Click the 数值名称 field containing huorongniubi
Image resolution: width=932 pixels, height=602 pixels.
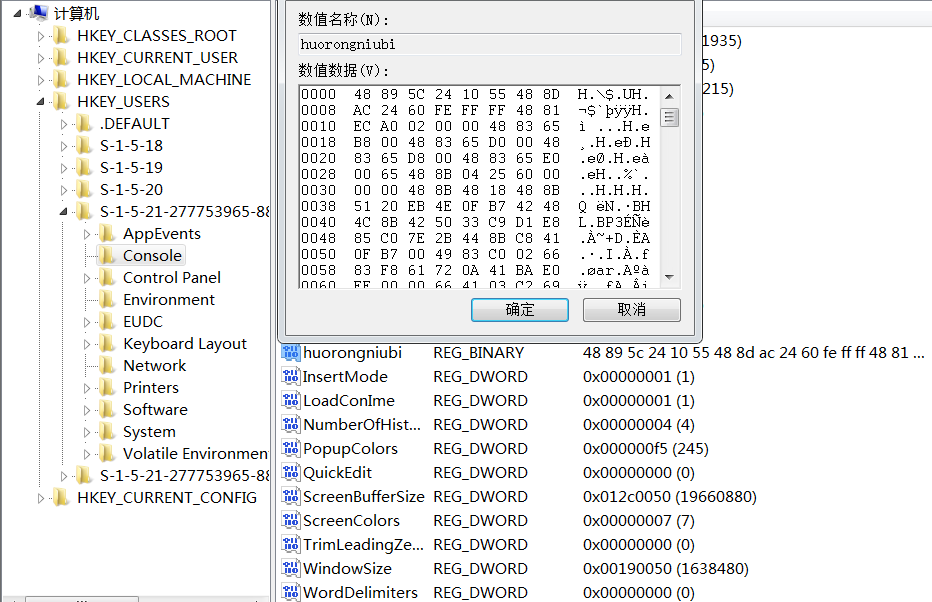489,44
